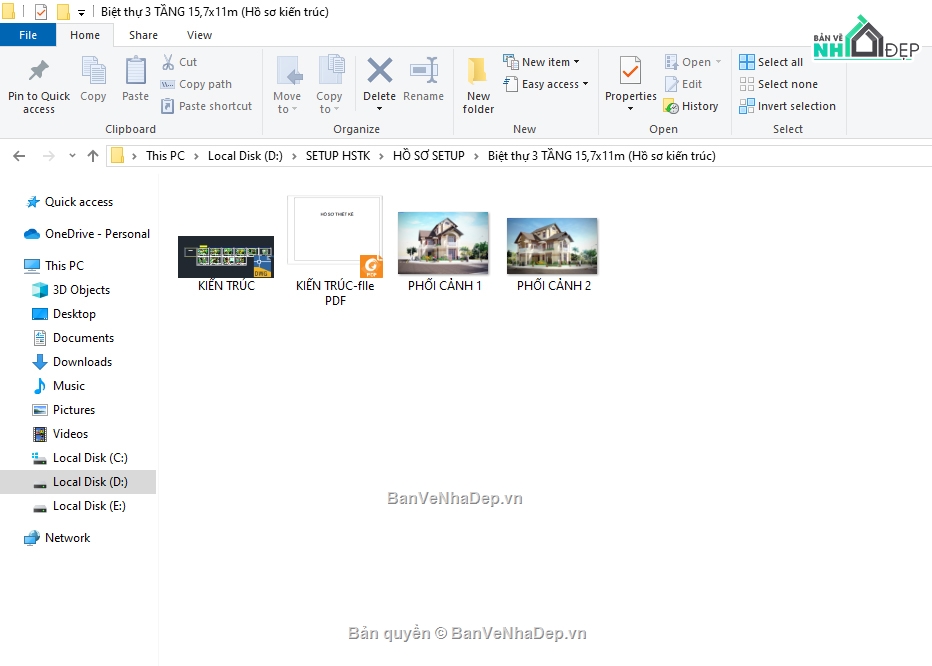Click the Pin to Quick access icon
The height and width of the screenshot is (666, 932).
[x=39, y=73]
